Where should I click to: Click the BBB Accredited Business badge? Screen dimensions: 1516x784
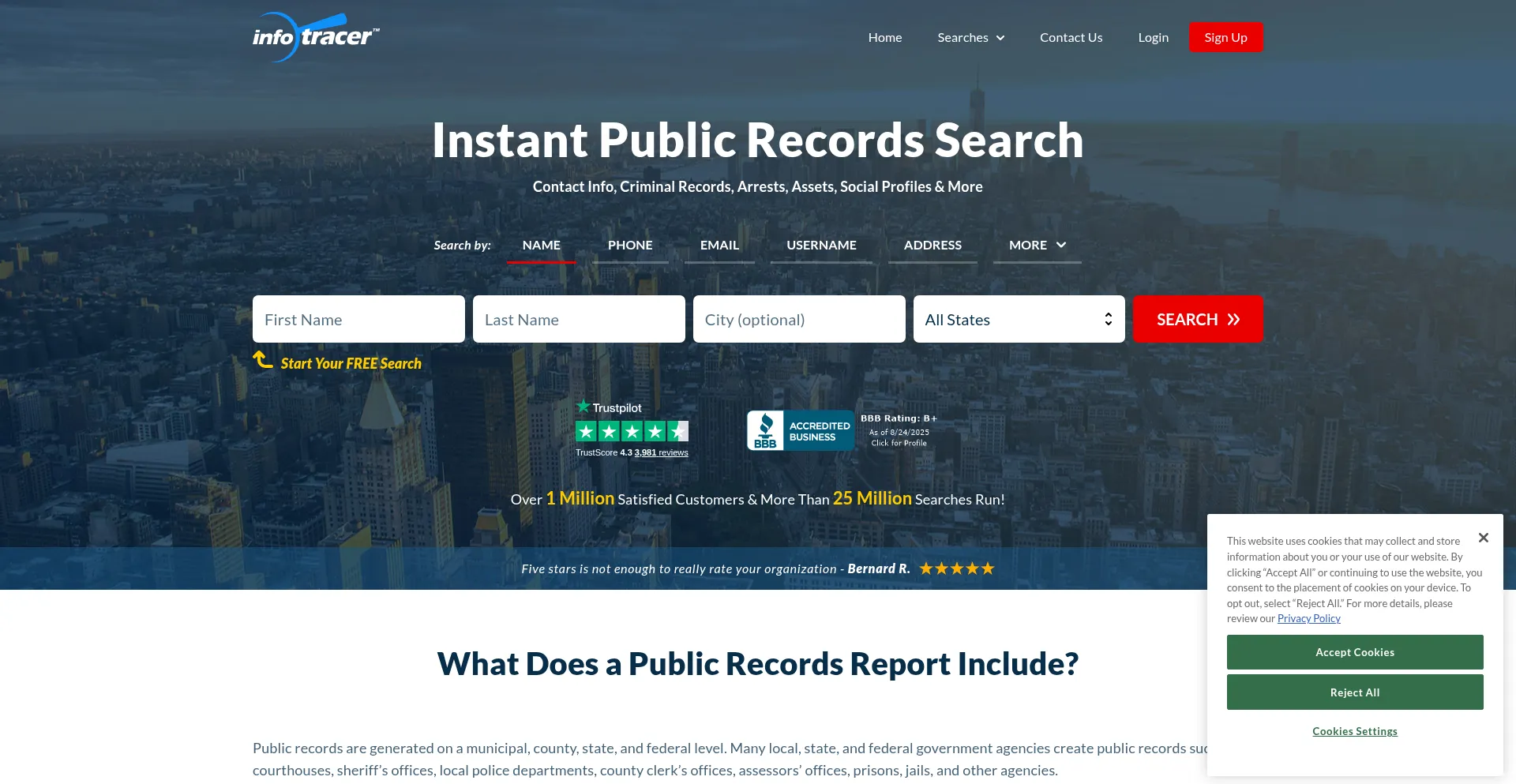click(x=800, y=430)
